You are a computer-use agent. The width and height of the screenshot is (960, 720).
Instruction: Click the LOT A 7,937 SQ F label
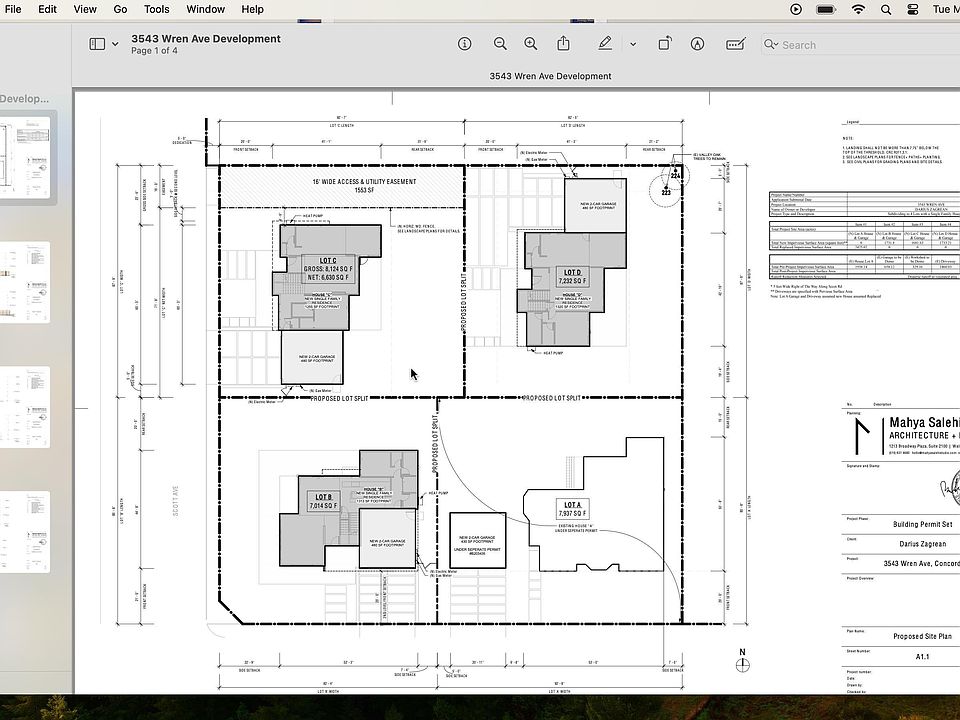coord(572,509)
